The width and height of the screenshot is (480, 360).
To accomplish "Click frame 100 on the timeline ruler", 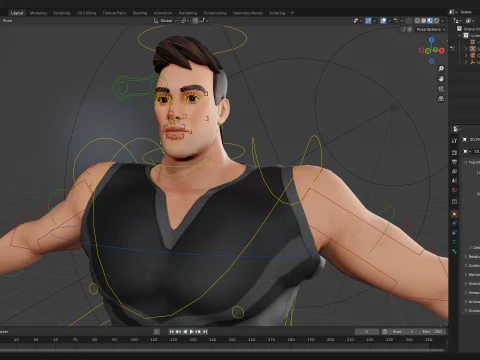I will click(134, 340).
